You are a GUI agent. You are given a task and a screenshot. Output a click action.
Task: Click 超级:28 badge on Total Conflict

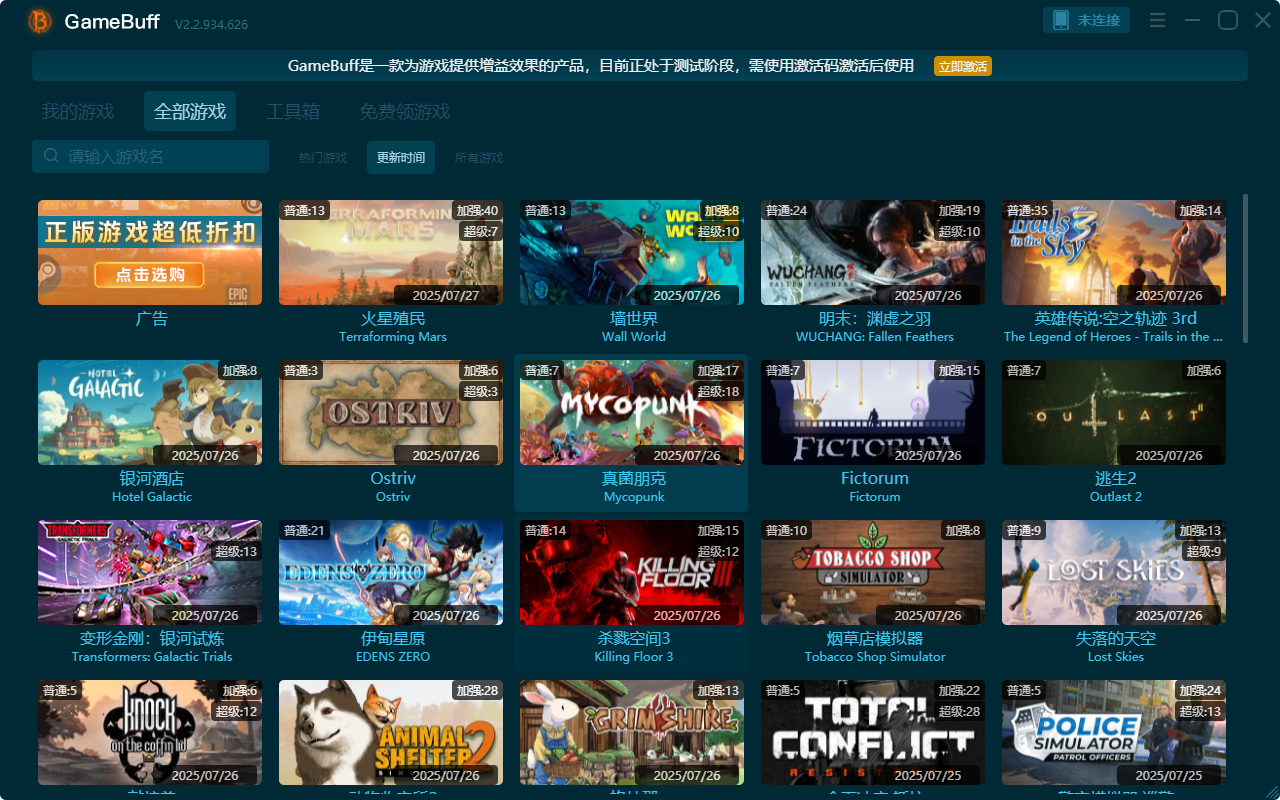pos(960,711)
